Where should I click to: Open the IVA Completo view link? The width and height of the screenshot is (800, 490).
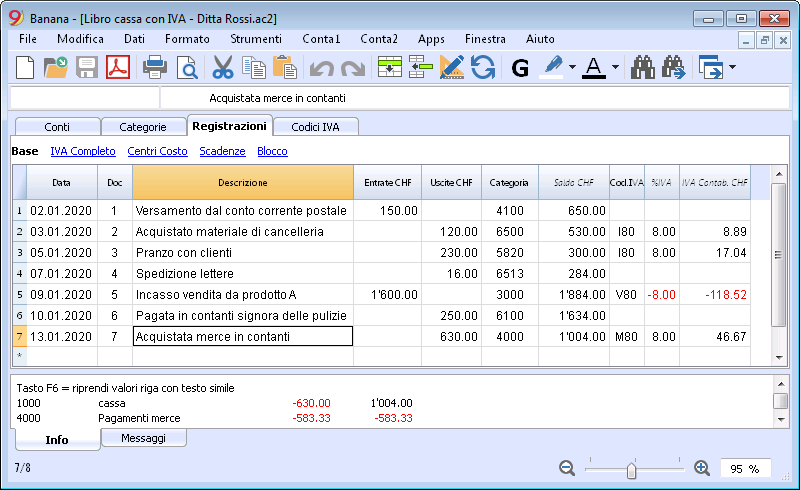coord(83,151)
